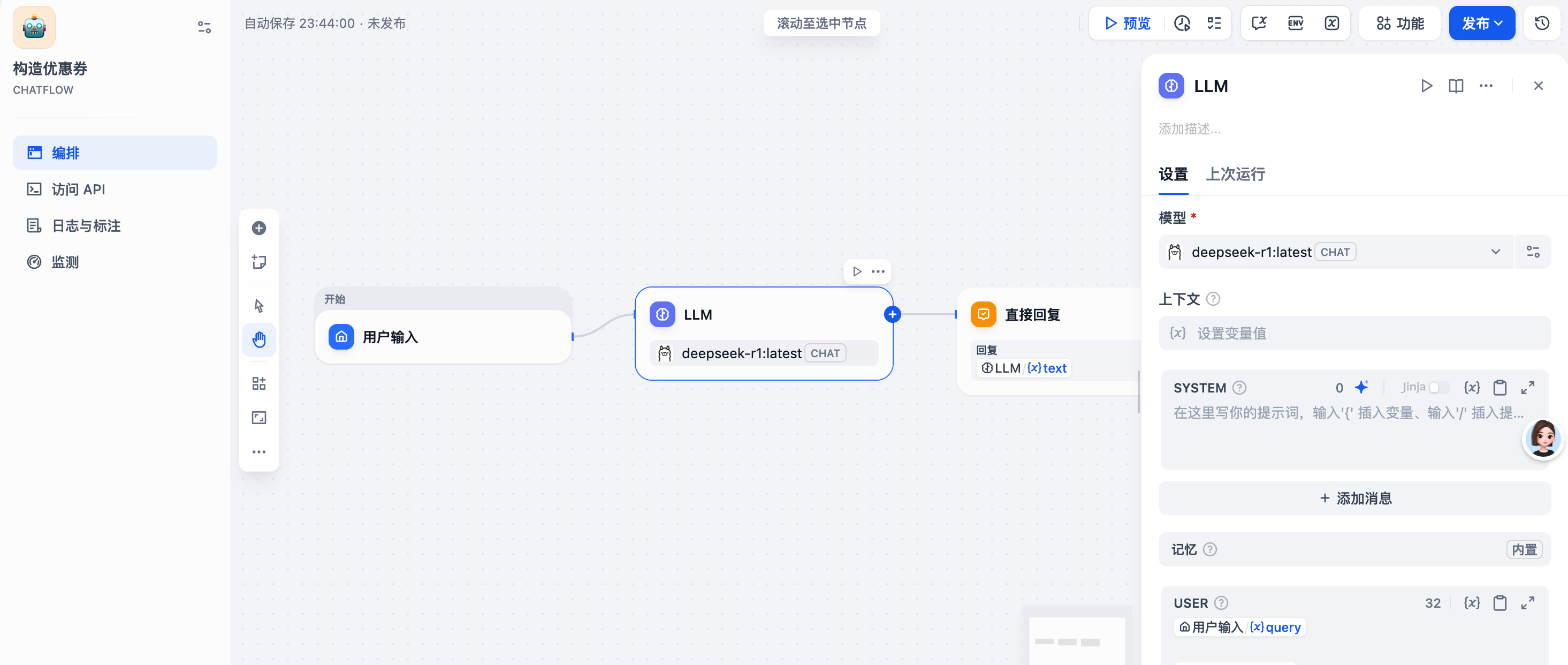Open model parameter settings icon
Image resolution: width=1568 pixels, height=665 pixels.
click(x=1533, y=252)
